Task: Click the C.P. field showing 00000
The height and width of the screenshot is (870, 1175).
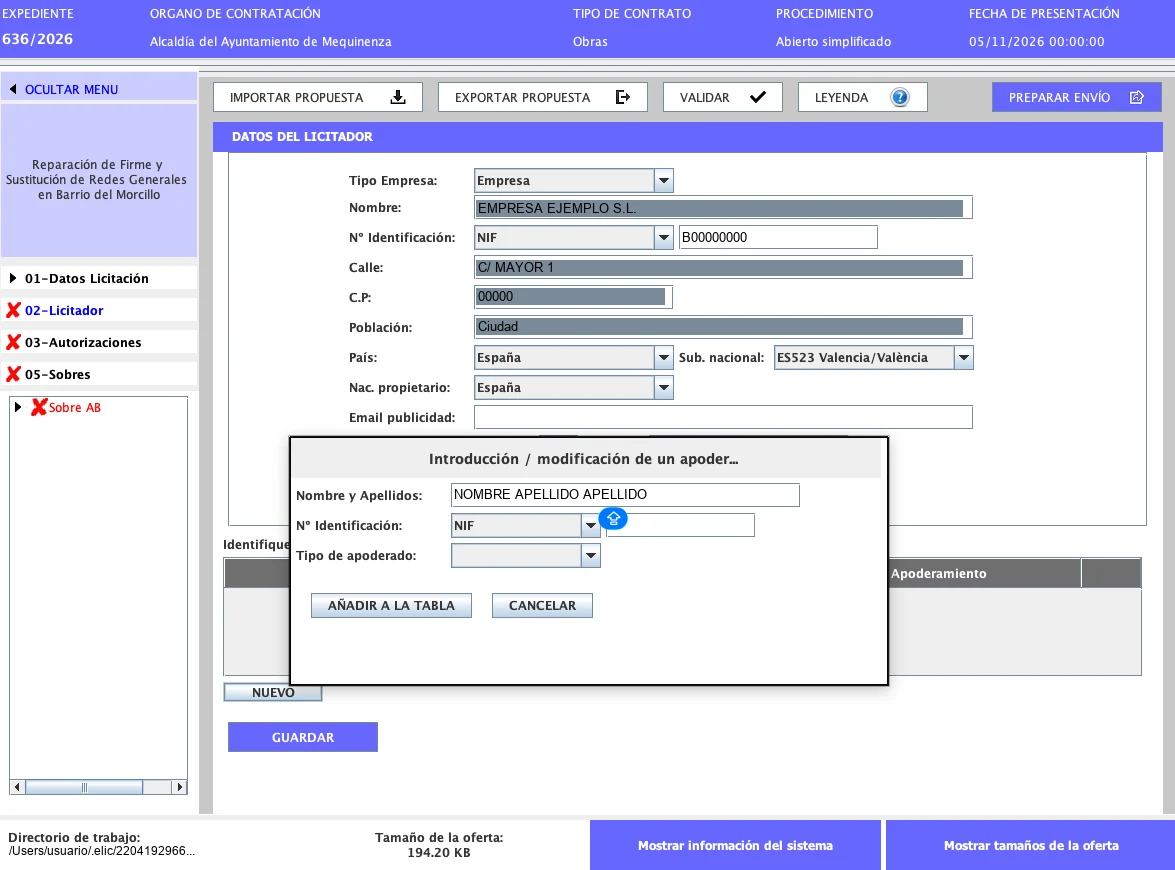Action: coord(573,297)
